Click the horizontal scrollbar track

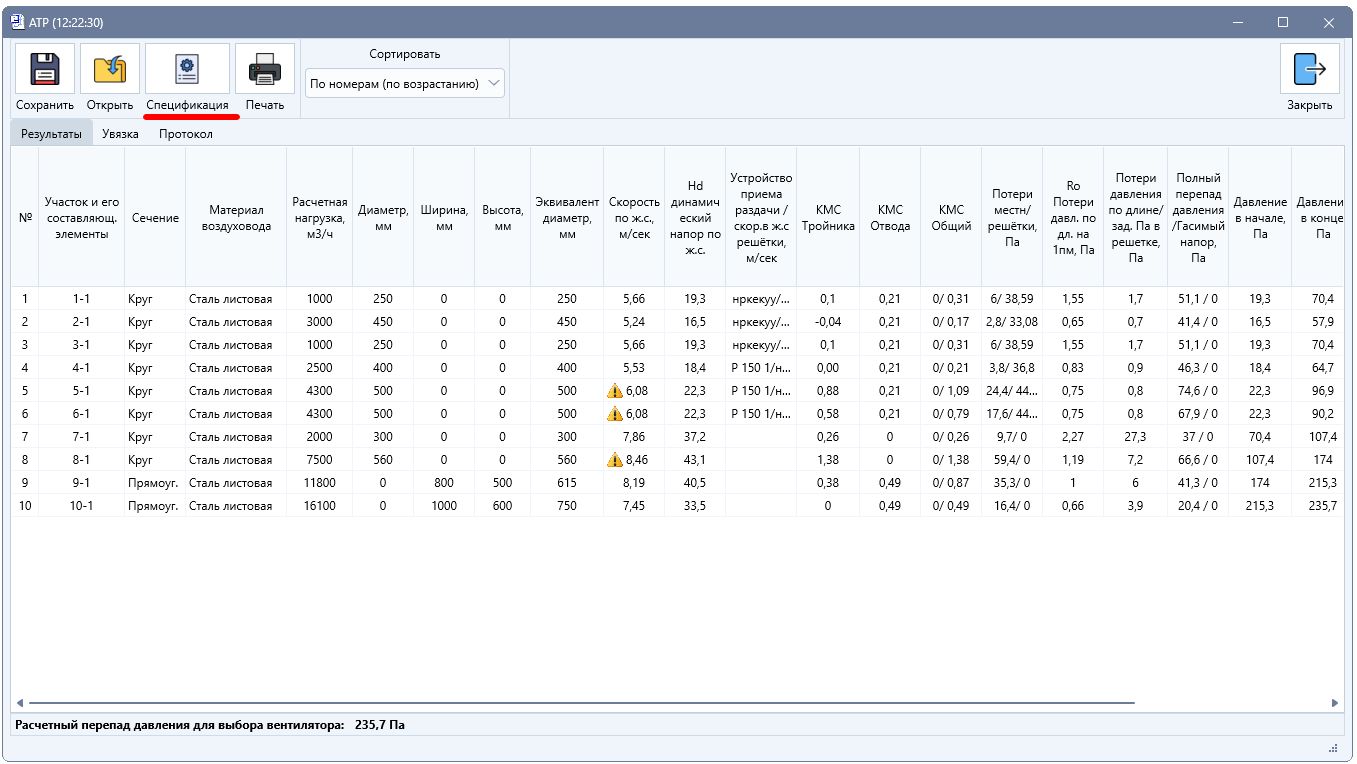point(677,703)
